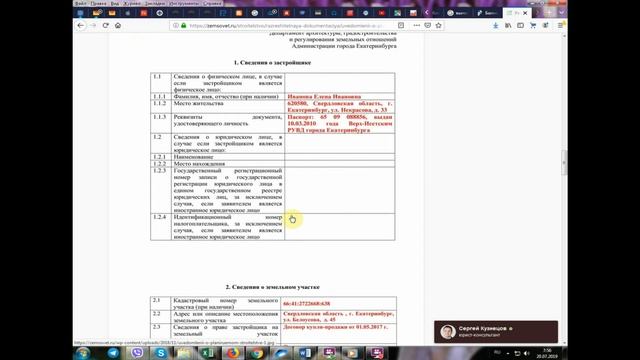Open Excel from the taskbar
The image size is (640, 360).
[x=208, y=353]
